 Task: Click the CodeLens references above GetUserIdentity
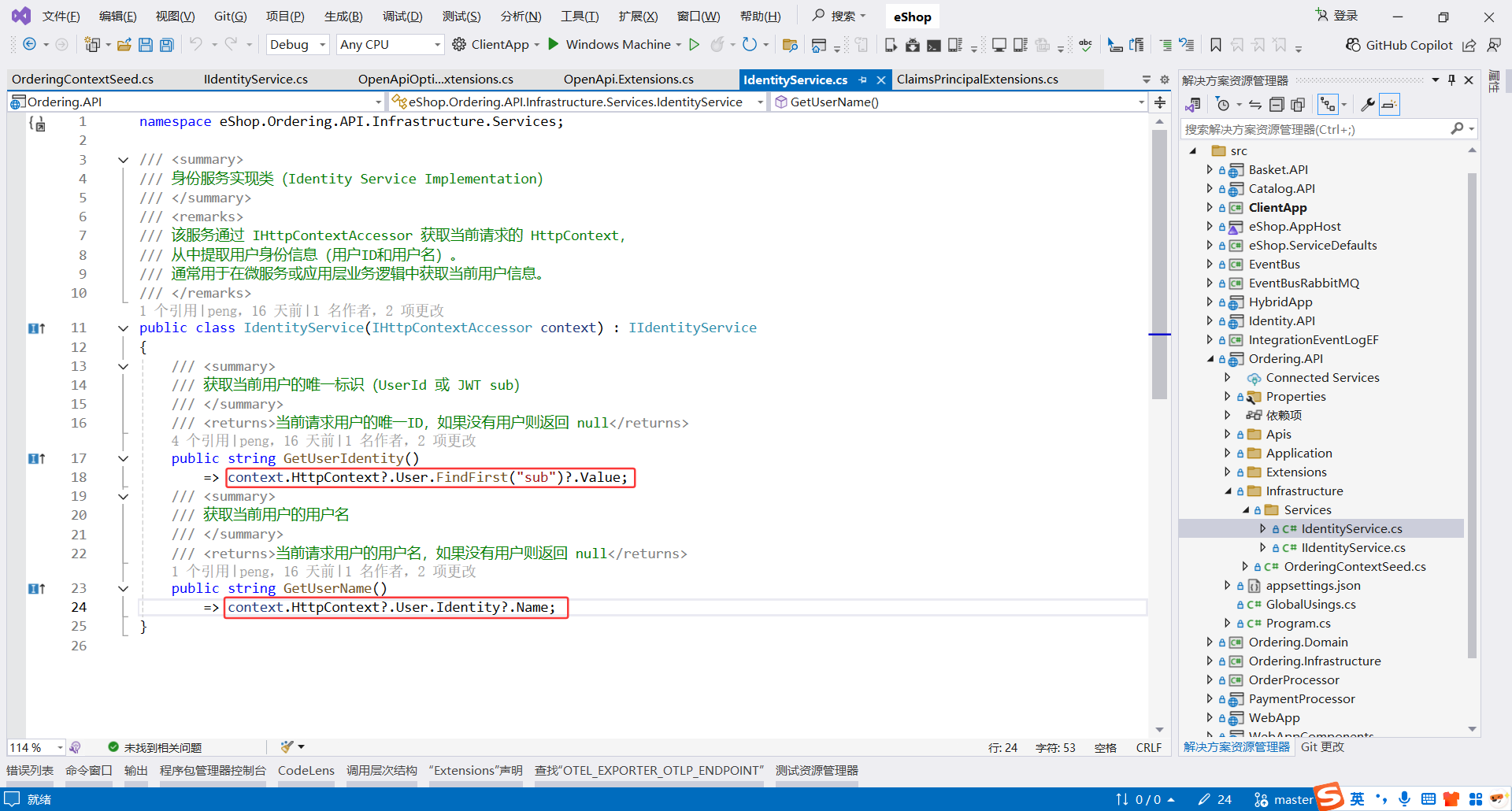point(324,441)
